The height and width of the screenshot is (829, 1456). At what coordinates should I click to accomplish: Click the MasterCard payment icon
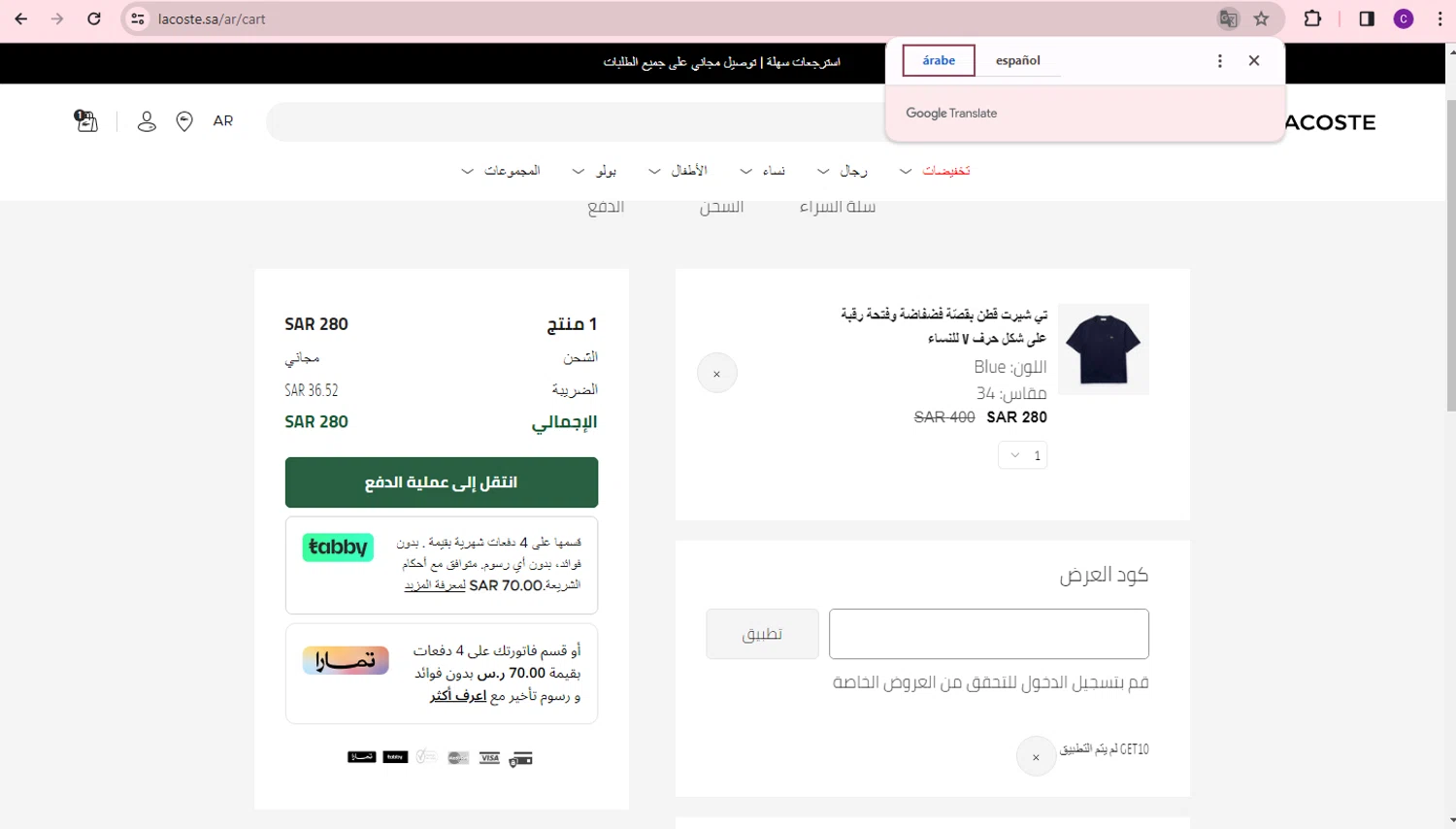[x=458, y=758]
